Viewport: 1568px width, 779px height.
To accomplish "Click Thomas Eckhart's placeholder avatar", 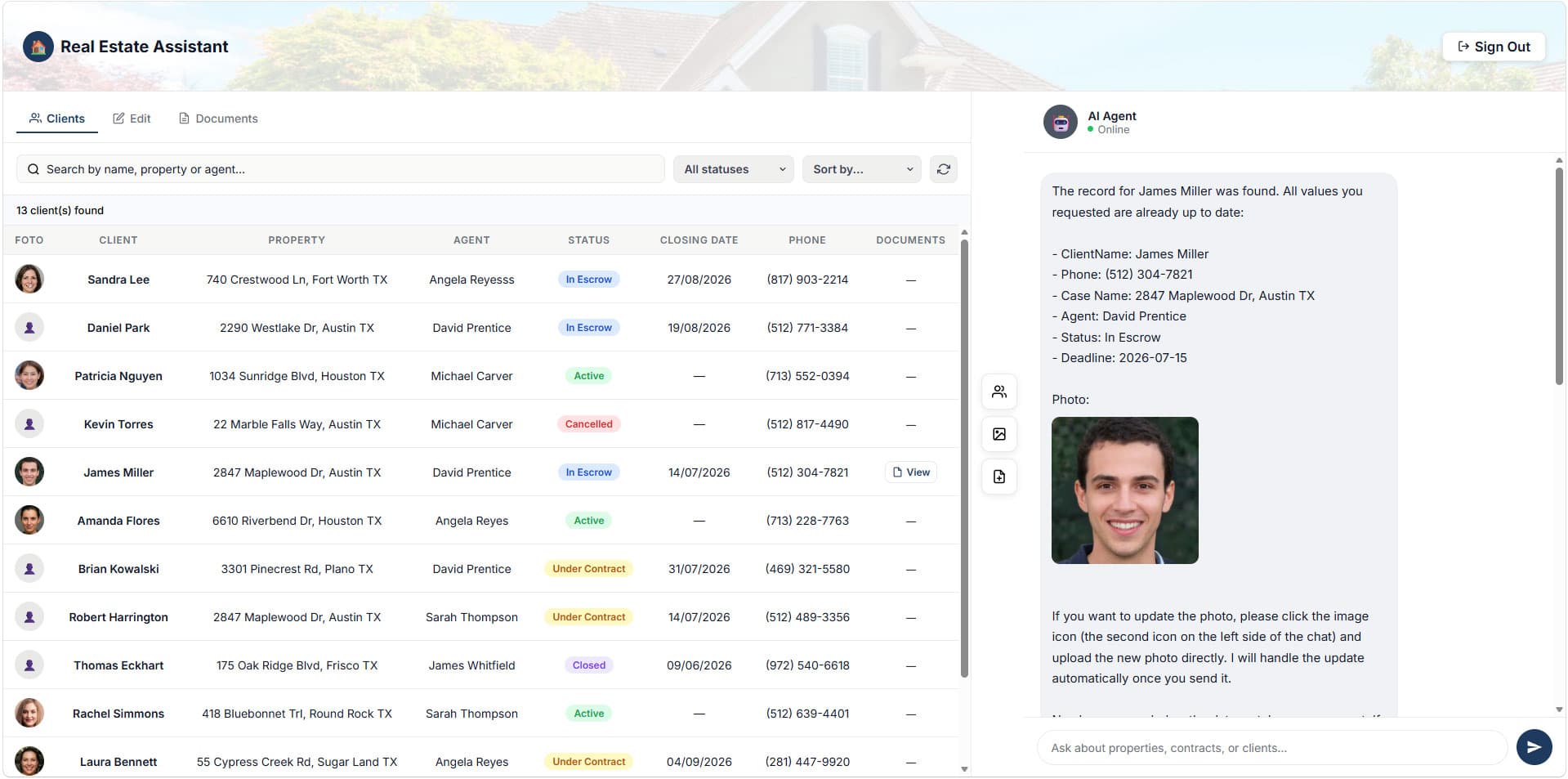I will 29,665.
